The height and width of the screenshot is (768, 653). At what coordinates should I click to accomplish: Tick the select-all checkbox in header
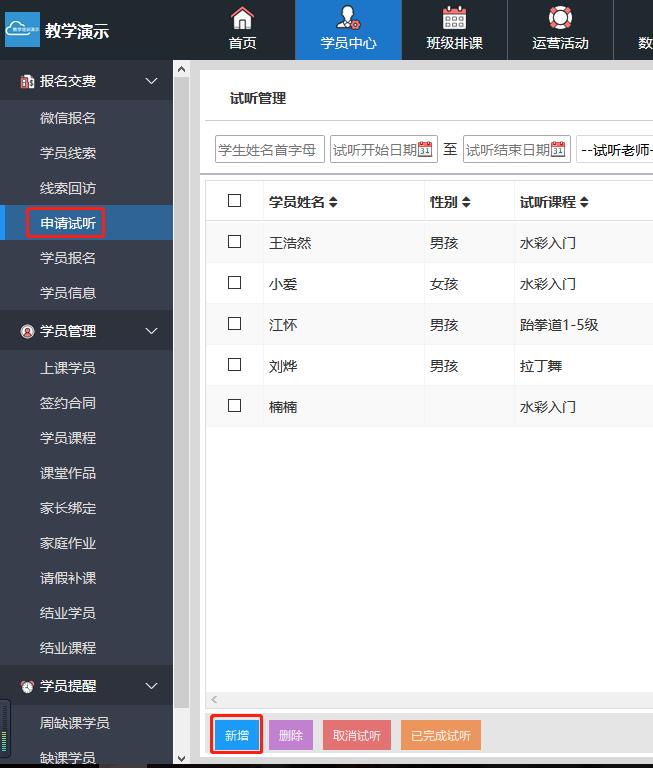(235, 201)
